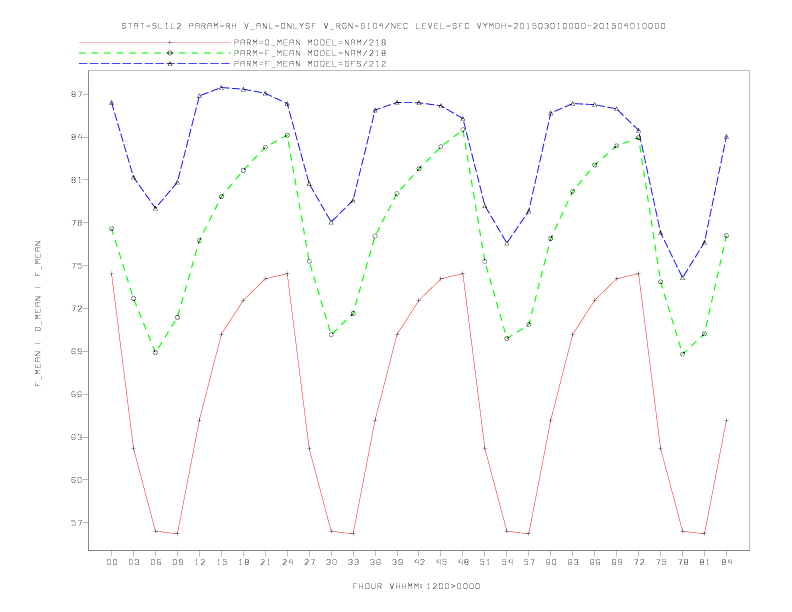Click x-axis forecast hour label 27
792x612 pixels.
tap(309, 562)
